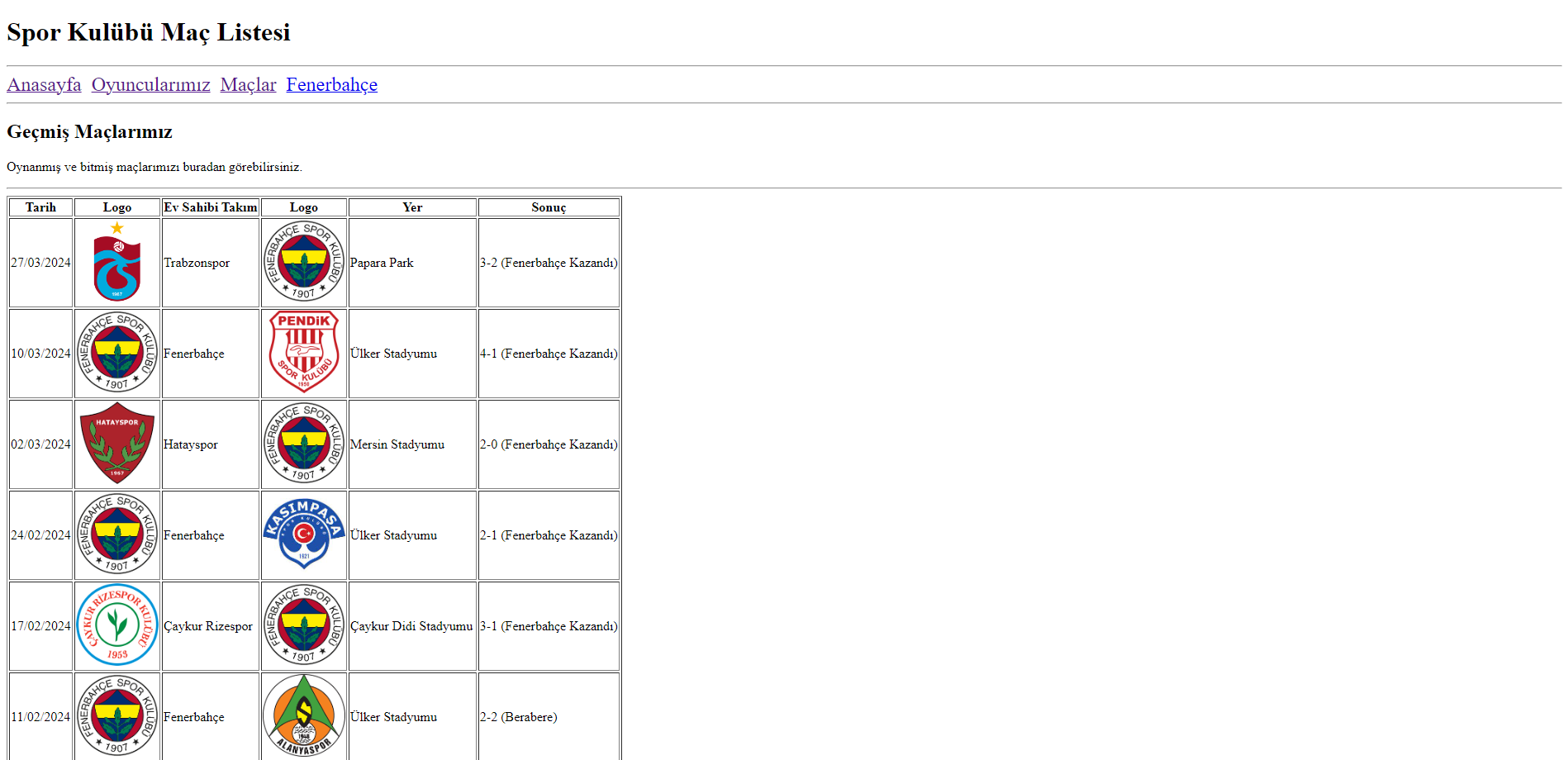Click the Ülker Stadyumu cell in the 10/03/2024 row
The width and height of the screenshot is (1568, 760).
pos(412,354)
